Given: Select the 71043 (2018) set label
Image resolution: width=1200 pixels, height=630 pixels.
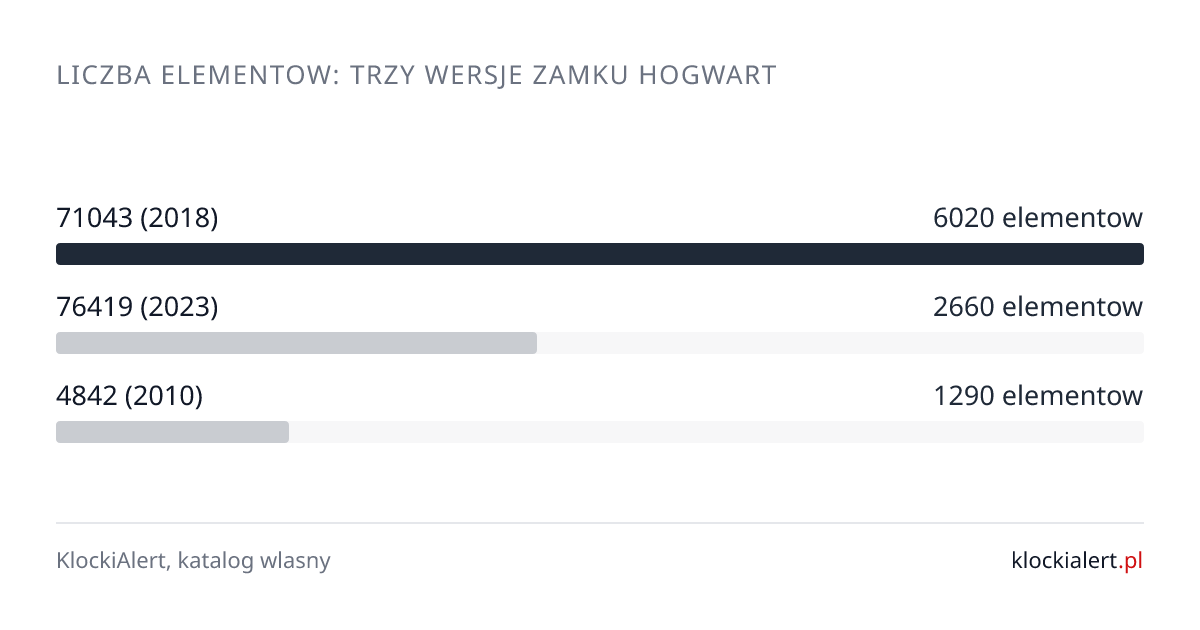Looking at the screenshot, I should click(137, 218).
